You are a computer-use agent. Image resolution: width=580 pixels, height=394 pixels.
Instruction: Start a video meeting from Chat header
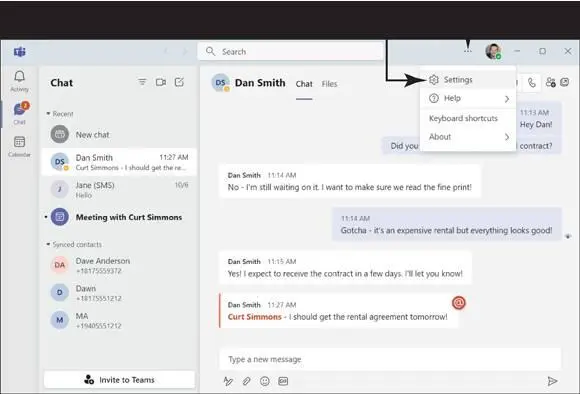(x=161, y=82)
